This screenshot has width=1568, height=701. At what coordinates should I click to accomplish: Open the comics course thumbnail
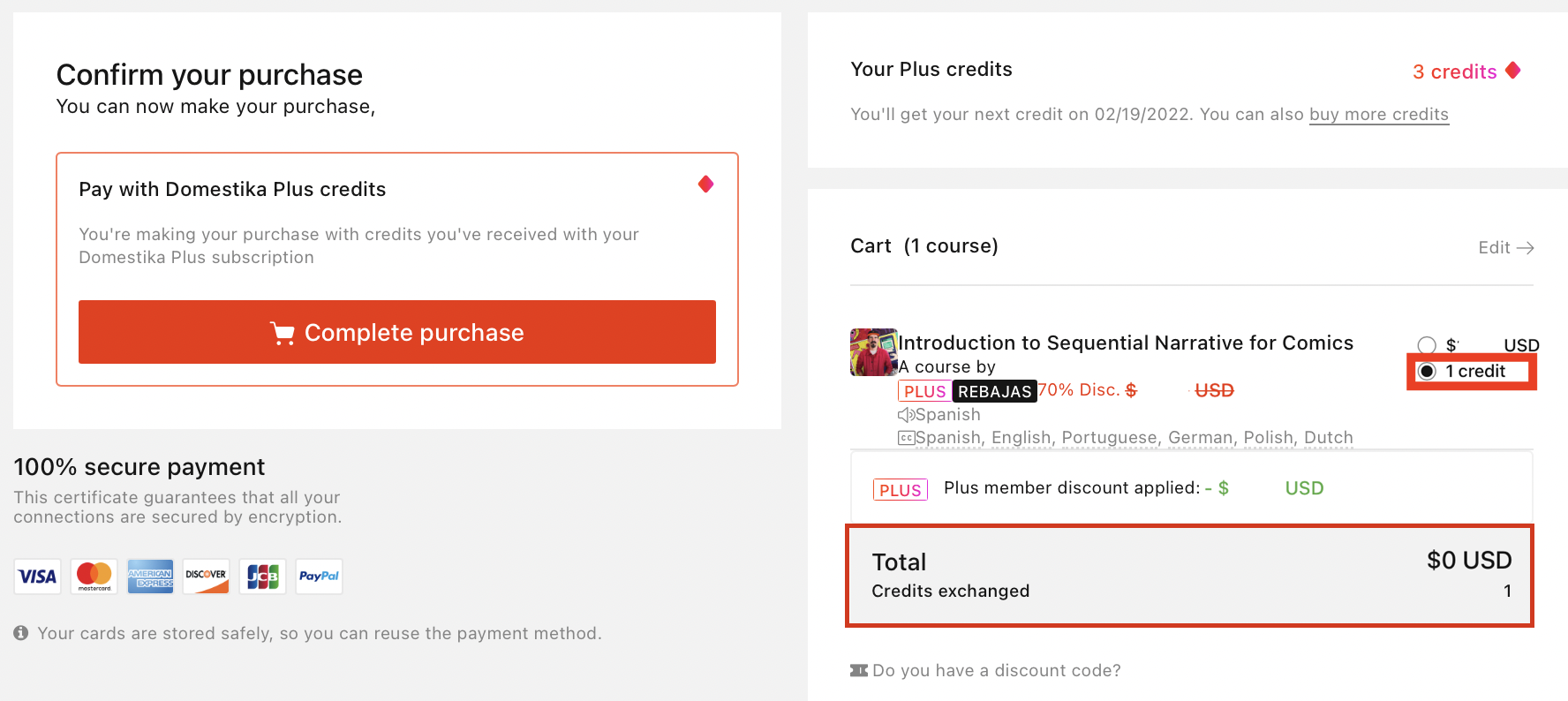click(x=873, y=352)
